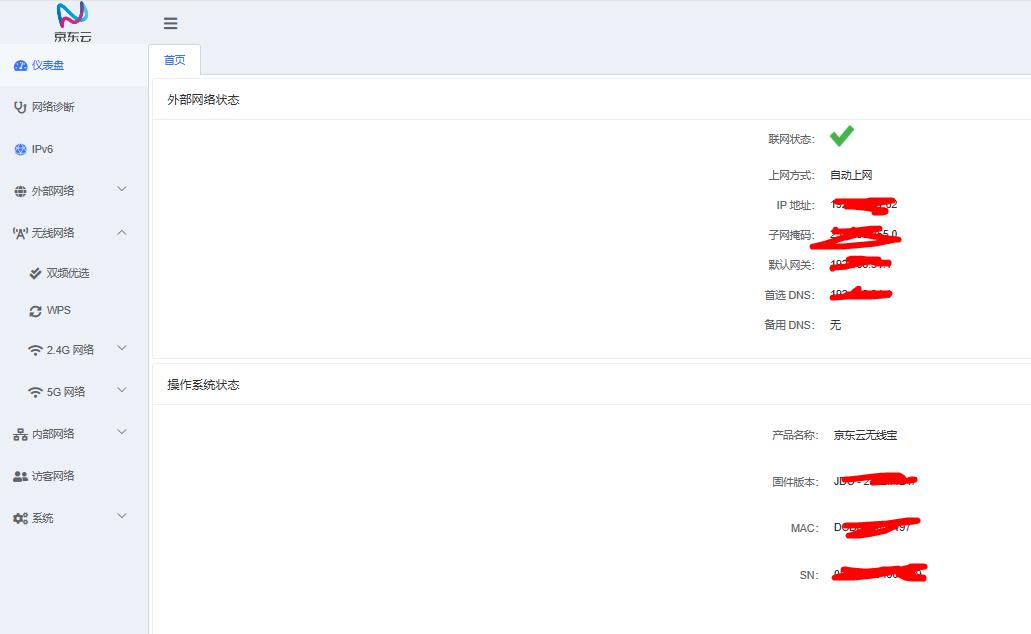Viewport: 1031px width, 634px height.
Task: Click the 外部网络 globe icon
Action: [20, 191]
